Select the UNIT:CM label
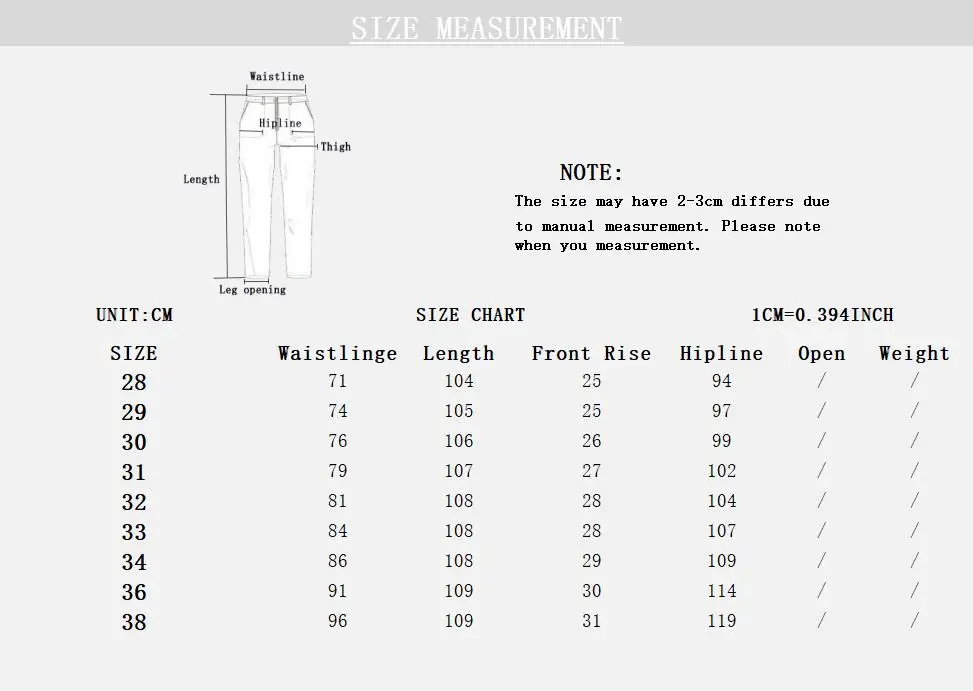 (x=134, y=315)
